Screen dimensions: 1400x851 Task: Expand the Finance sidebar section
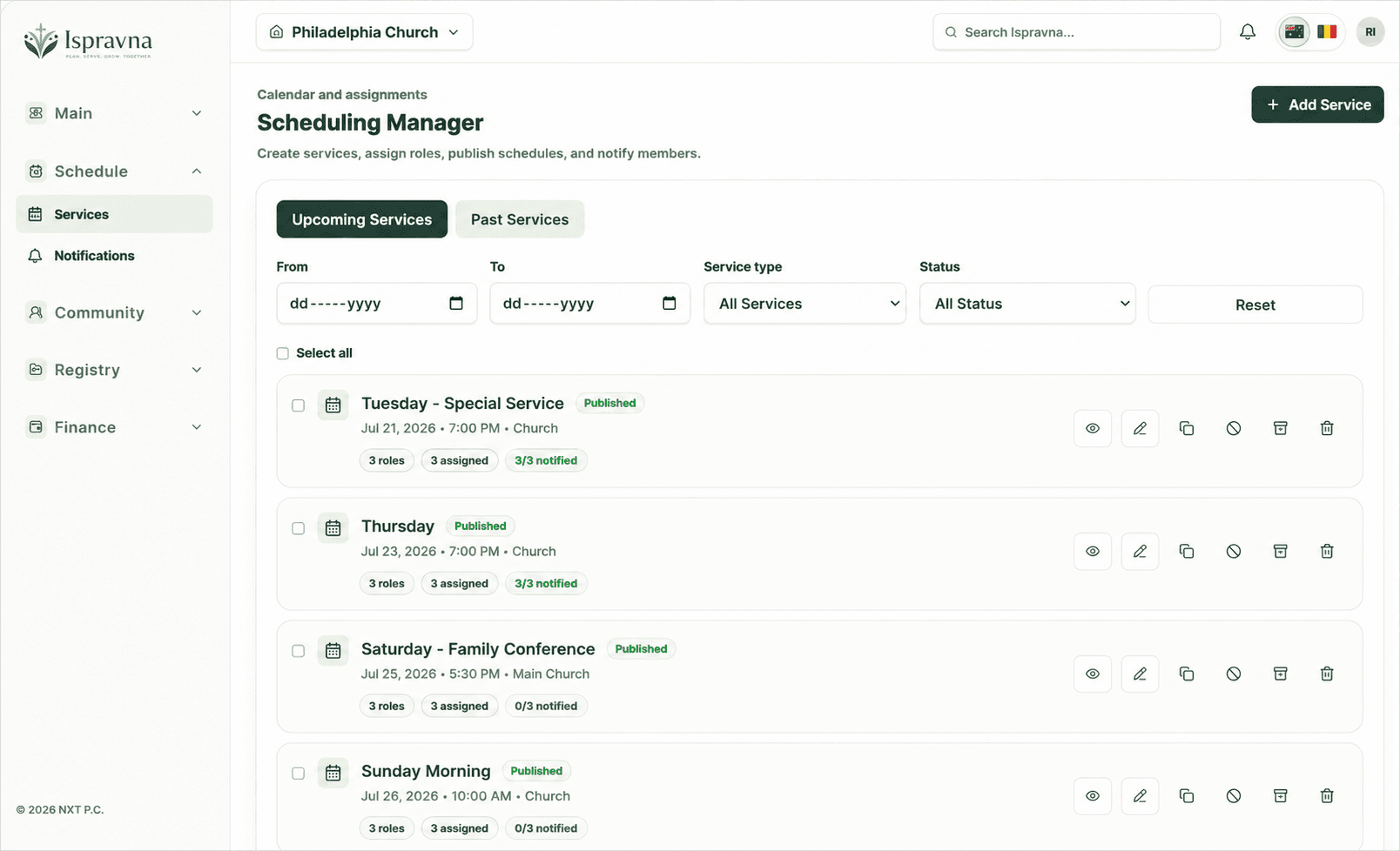point(114,427)
